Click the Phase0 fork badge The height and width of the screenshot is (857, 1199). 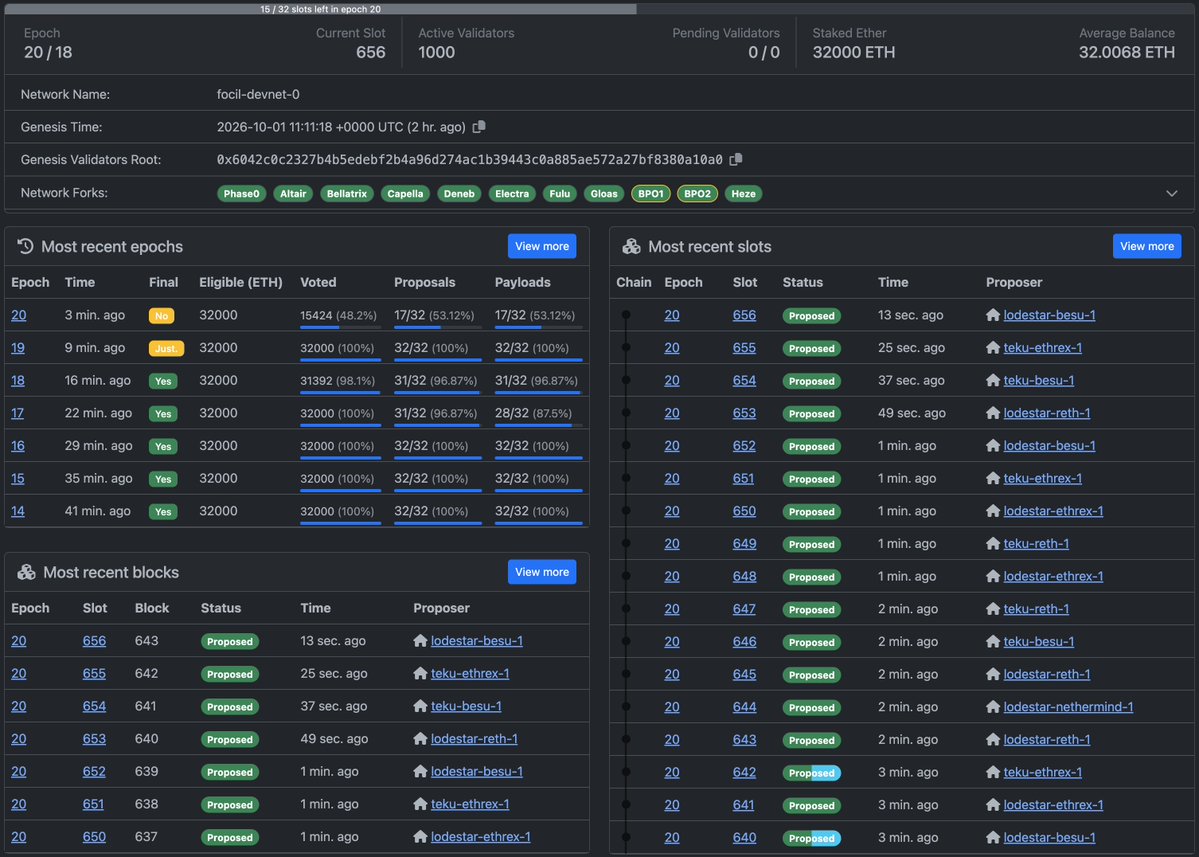[242, 193]
